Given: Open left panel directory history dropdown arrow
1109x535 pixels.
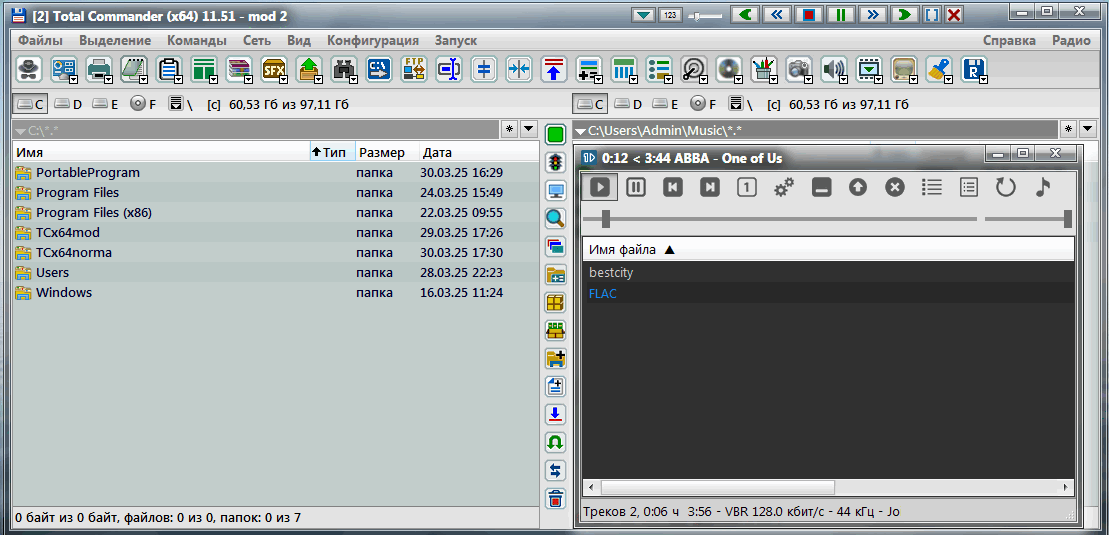Looking at the screenshot, I should coord(528,129).
